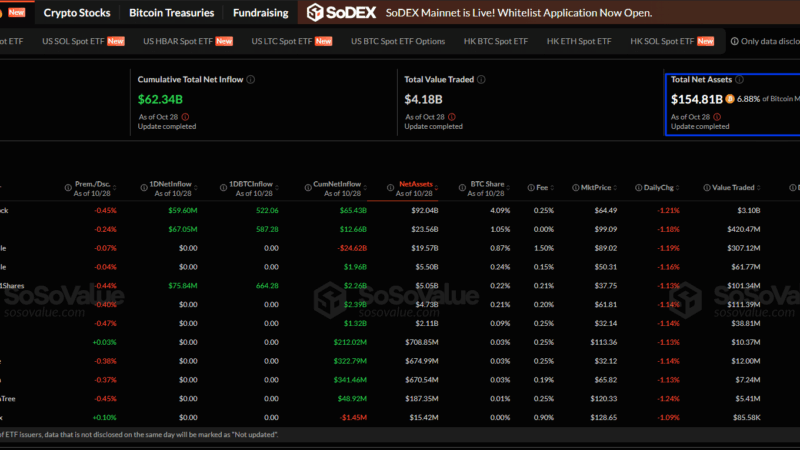Click the $708.85M net assets cell
This screenshot has height=450, width=800.
coord(421,342)
